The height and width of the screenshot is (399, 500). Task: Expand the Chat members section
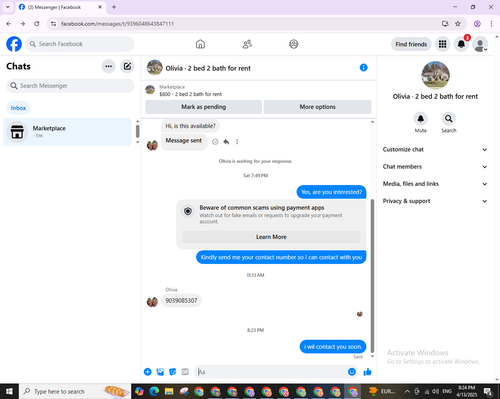[x=435, y=167]
